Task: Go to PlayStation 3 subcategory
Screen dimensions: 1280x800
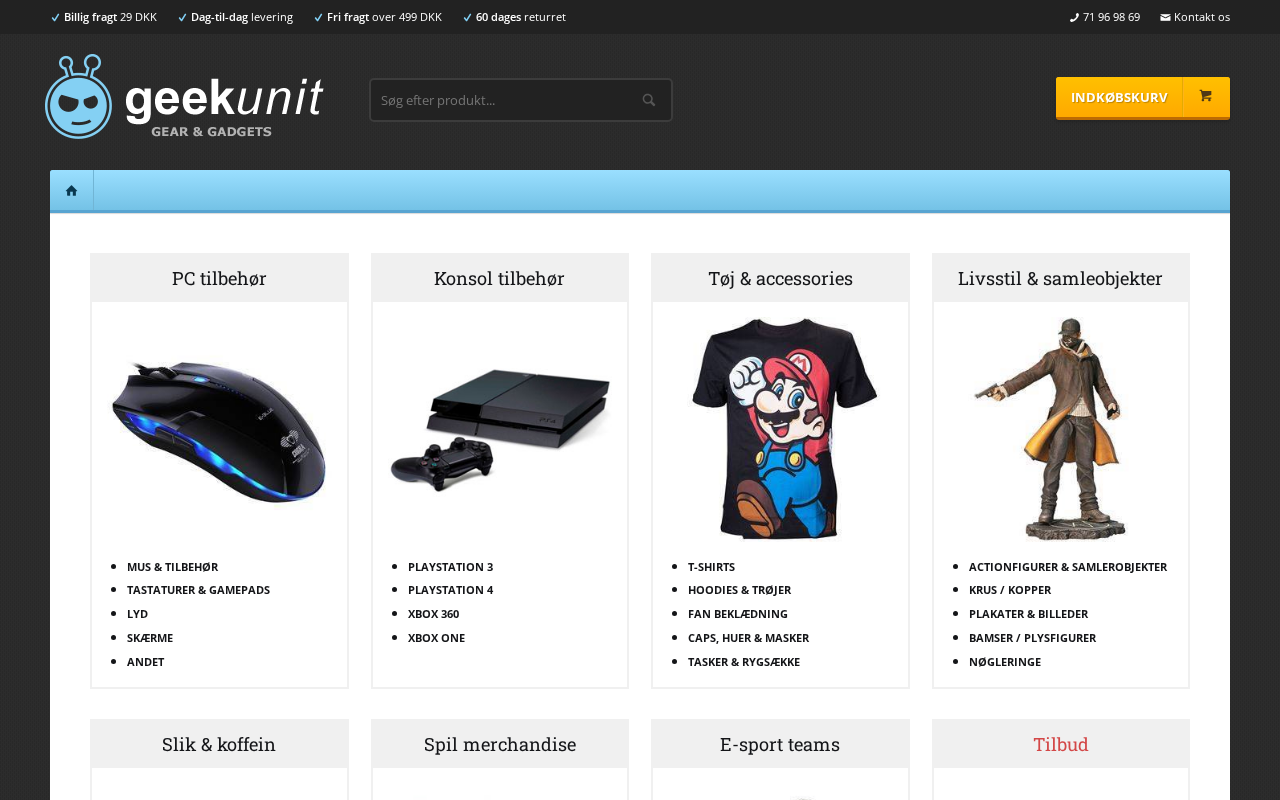Action: tap(450, 567)
